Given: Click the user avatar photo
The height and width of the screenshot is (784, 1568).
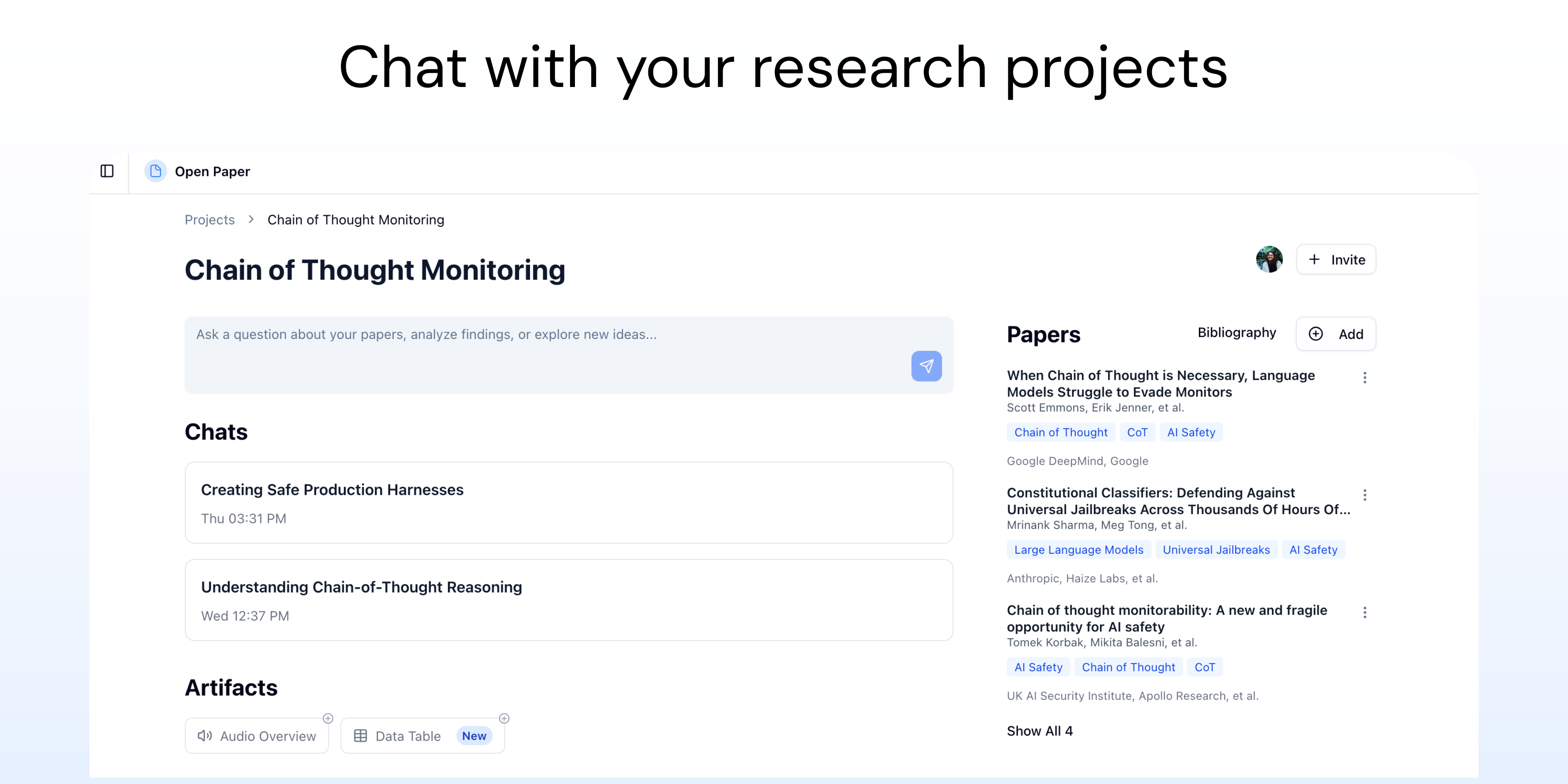Looking at the screenshot, I should click(1269, 259).
